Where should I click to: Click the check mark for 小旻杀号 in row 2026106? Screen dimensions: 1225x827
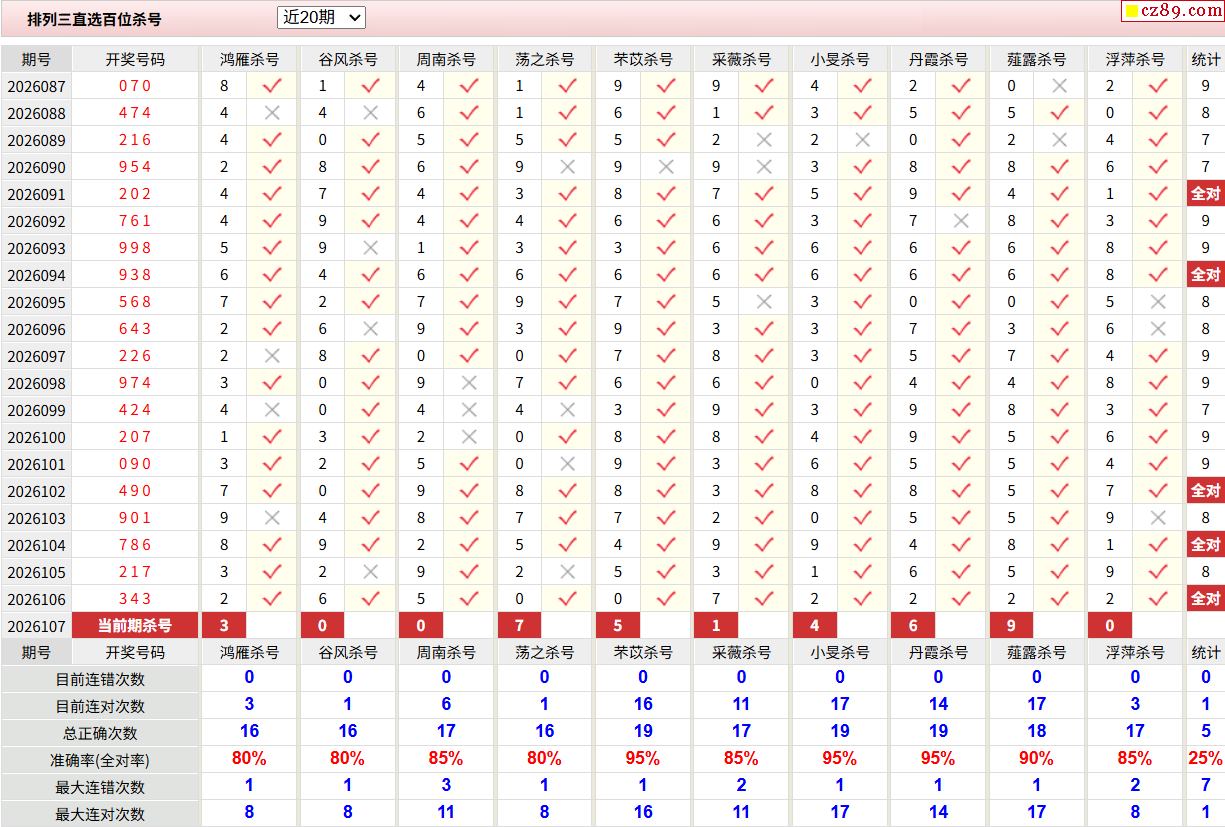[862, 599]
